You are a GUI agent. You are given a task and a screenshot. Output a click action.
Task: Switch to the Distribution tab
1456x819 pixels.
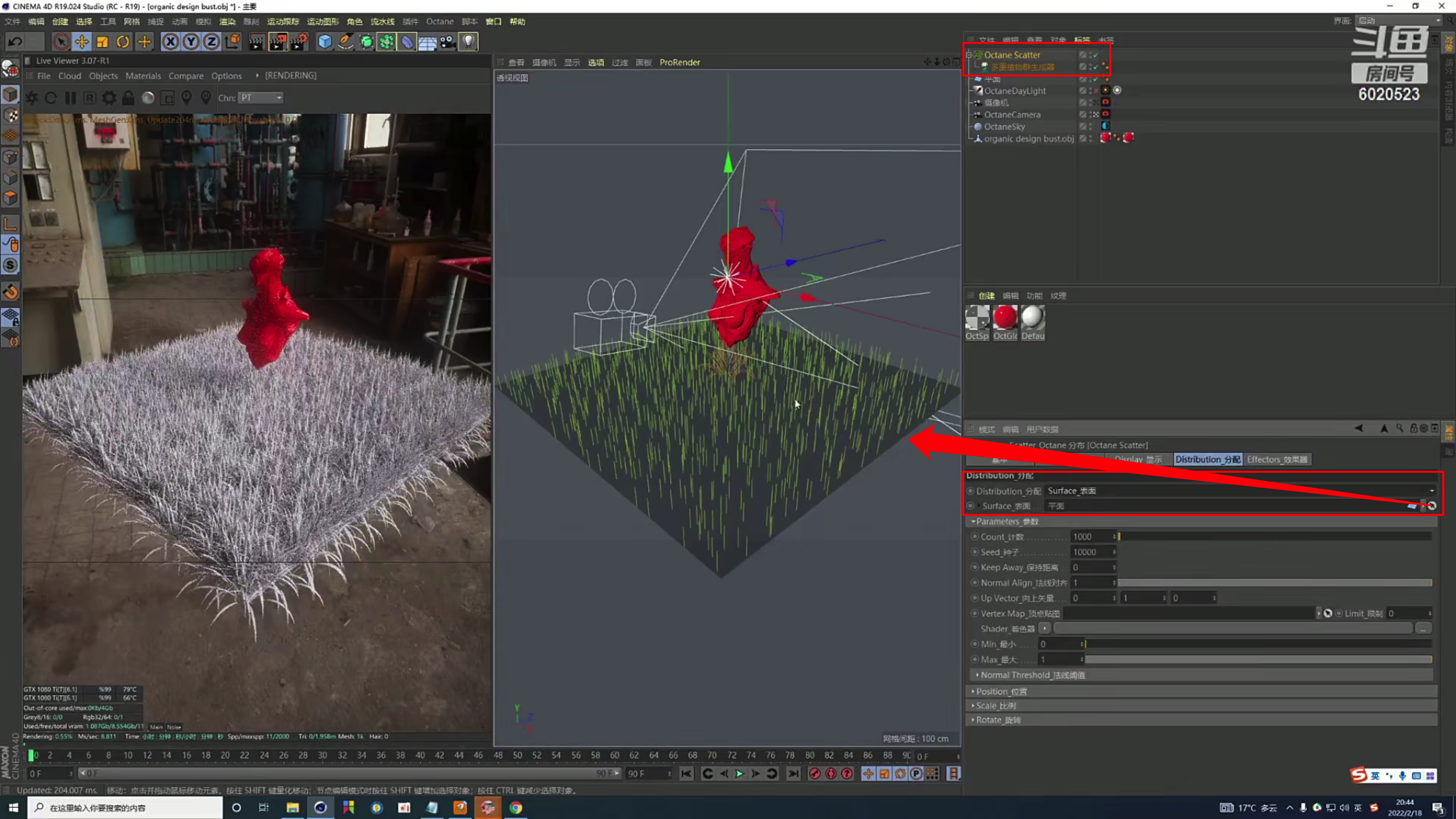click(x=1207, y=460)
